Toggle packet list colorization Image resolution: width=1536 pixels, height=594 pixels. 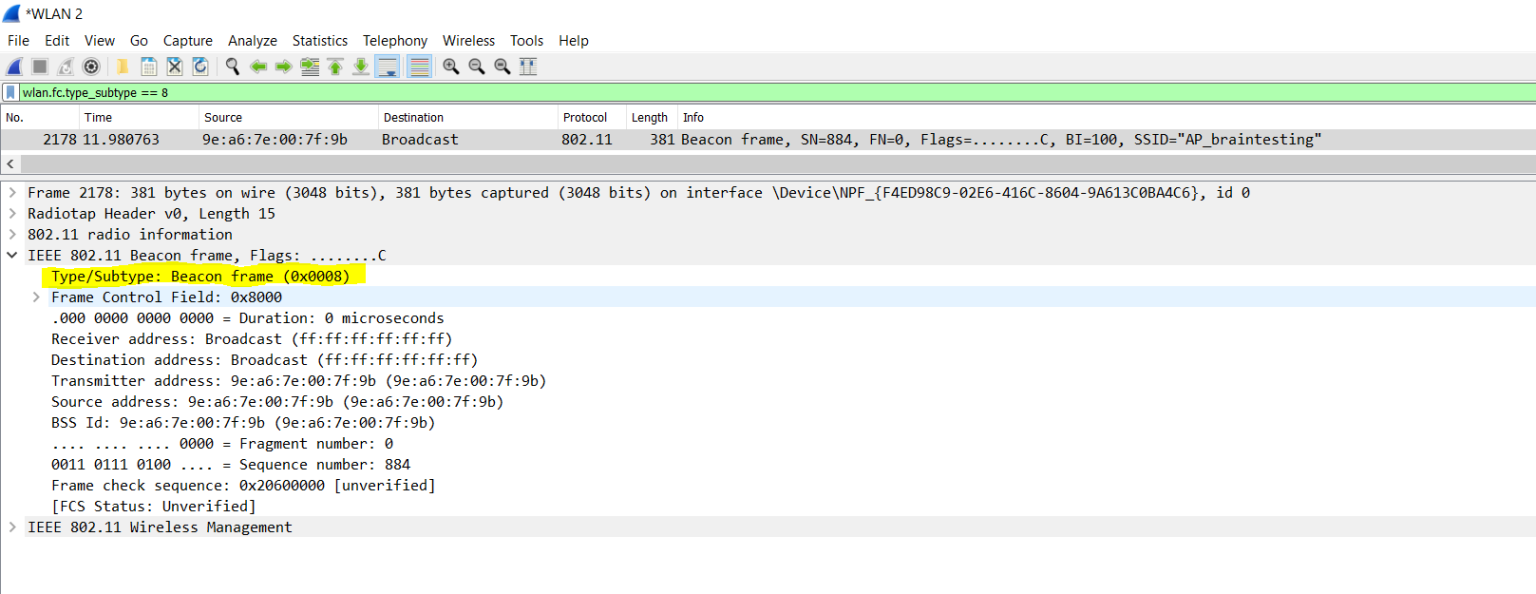pos(418,66)
